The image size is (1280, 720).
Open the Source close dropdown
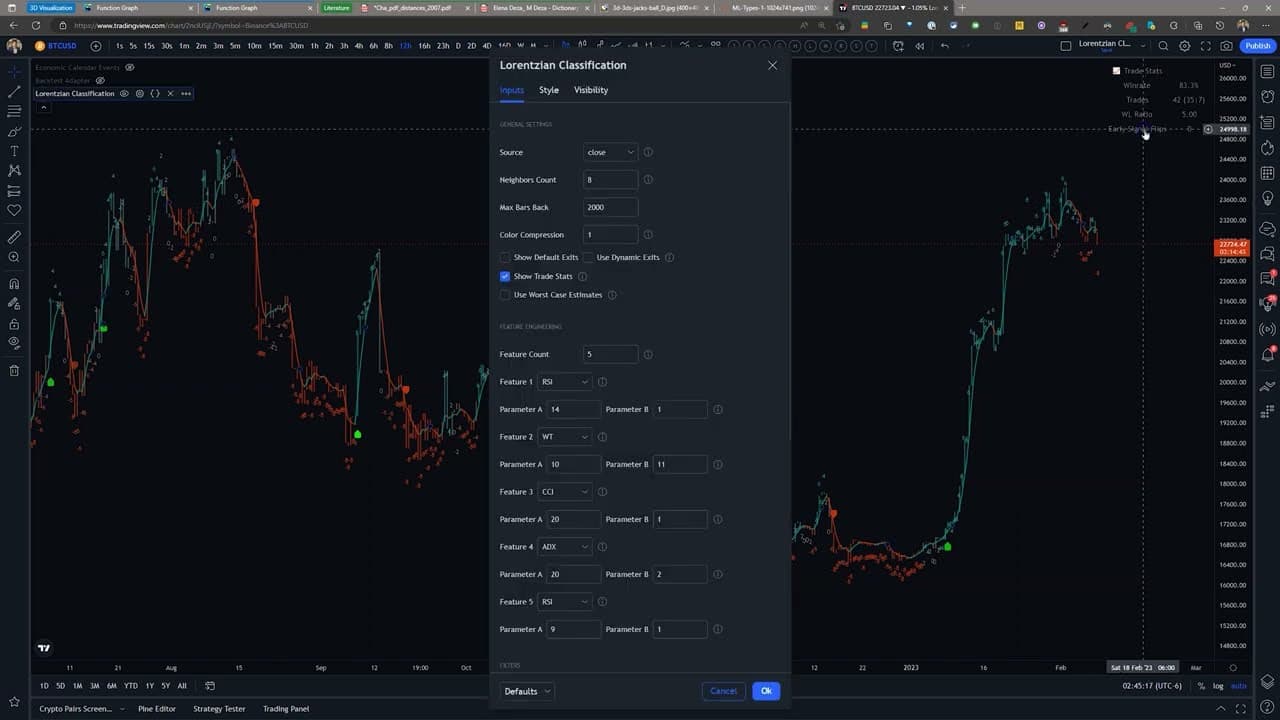610,152
